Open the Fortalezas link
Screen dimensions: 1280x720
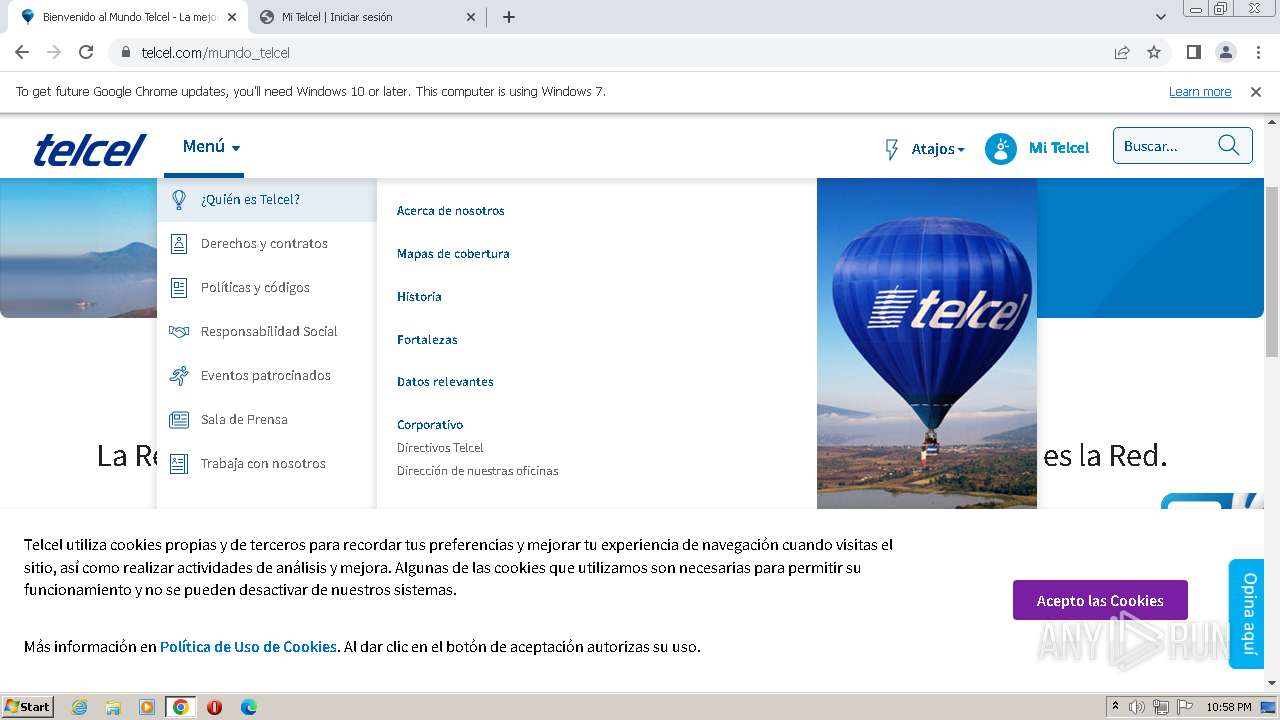click(x=427, y=340)
